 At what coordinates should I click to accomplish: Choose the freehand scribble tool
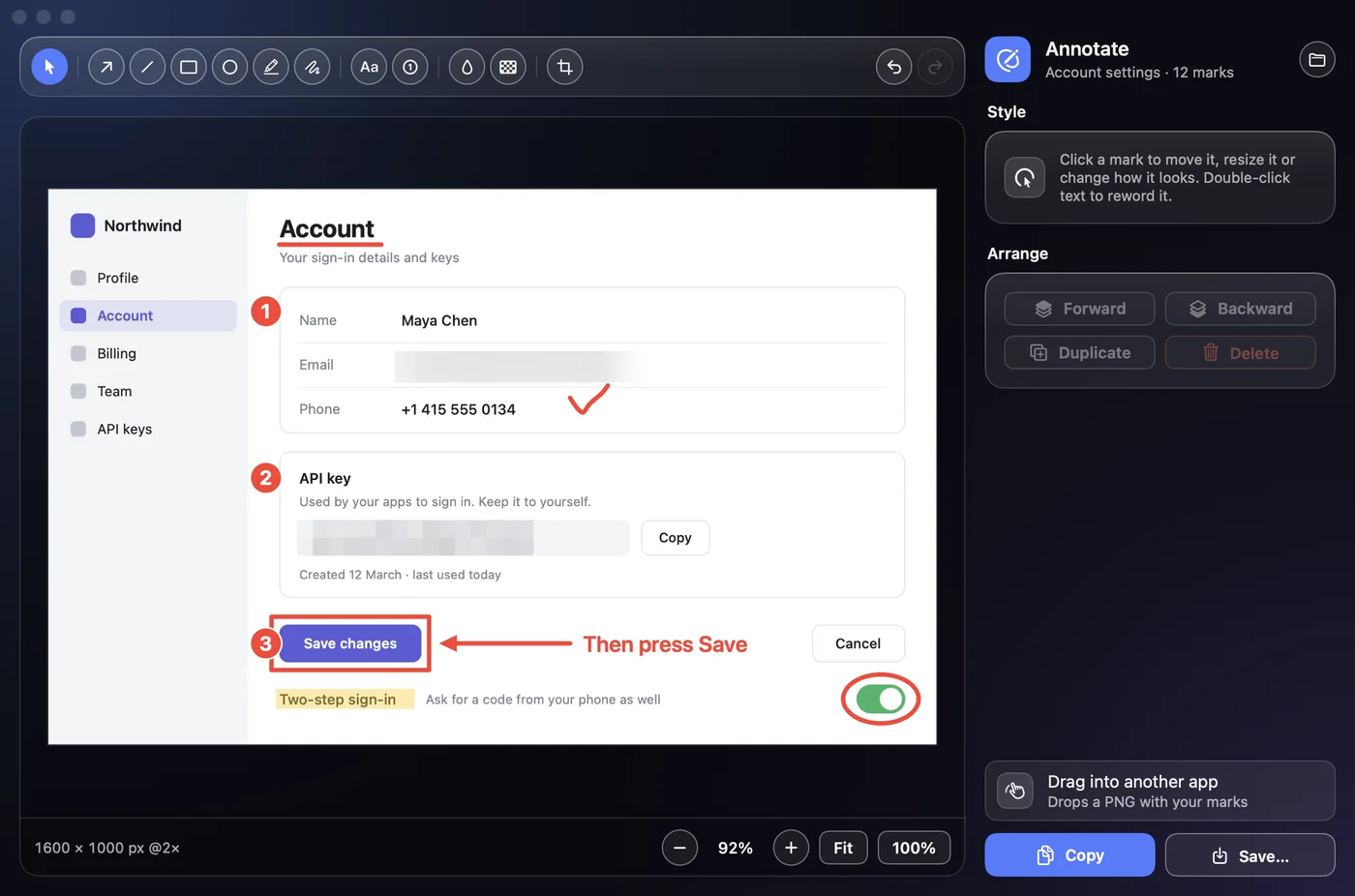312,67
